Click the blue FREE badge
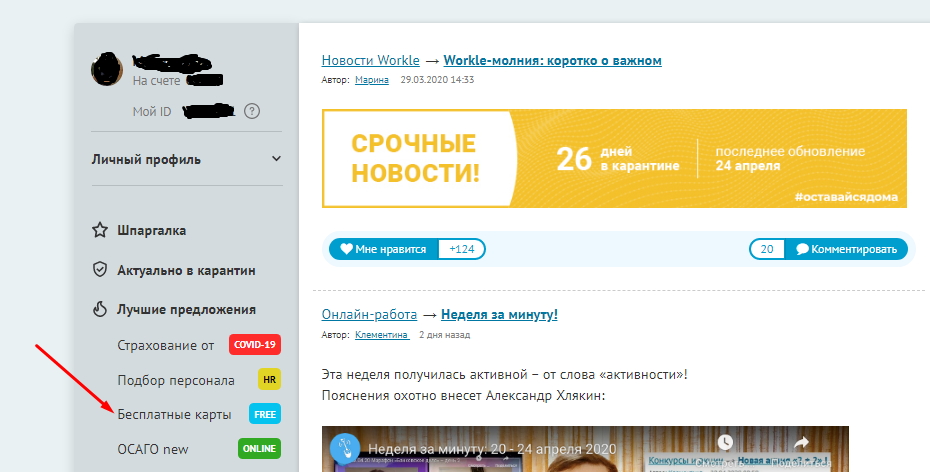 pyautogui.click(x=265, y=414)
